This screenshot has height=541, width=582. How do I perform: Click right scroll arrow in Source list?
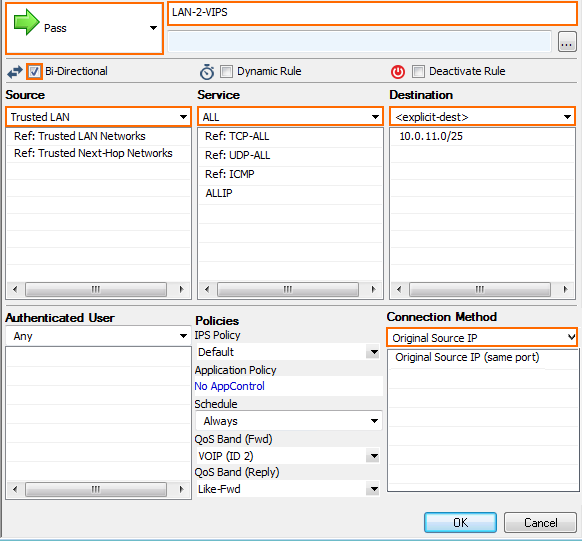(181, 289)
